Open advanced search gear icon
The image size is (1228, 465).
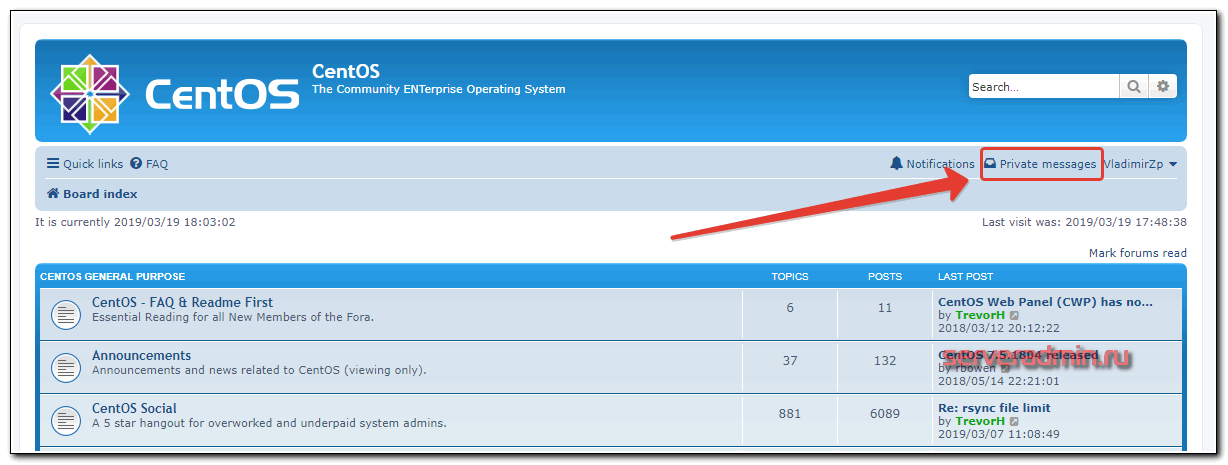point(1163,87)
